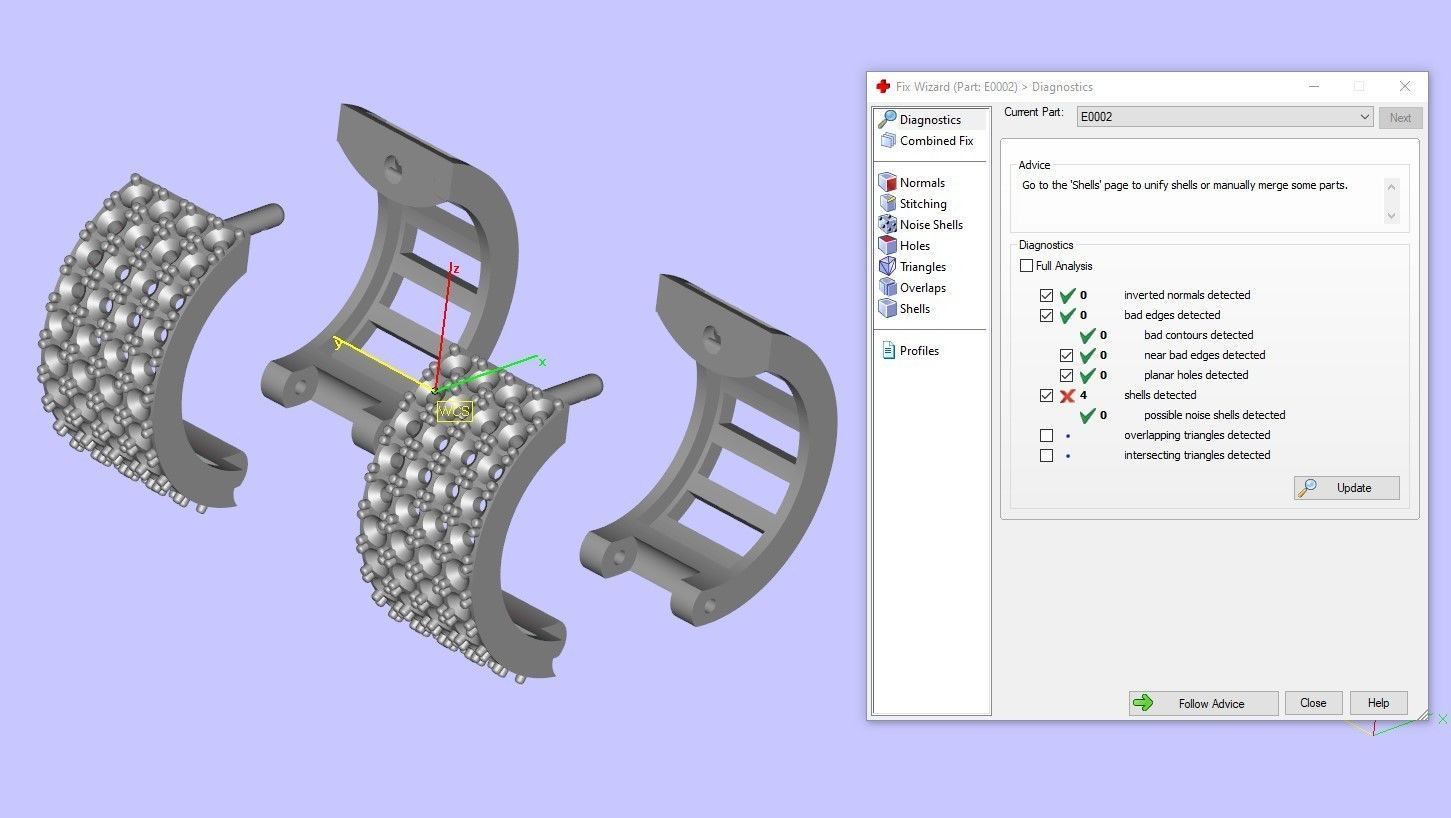This screenshot has height=818, width=1451.
Task: Open the Holes page icon
Action: (887, 245)
